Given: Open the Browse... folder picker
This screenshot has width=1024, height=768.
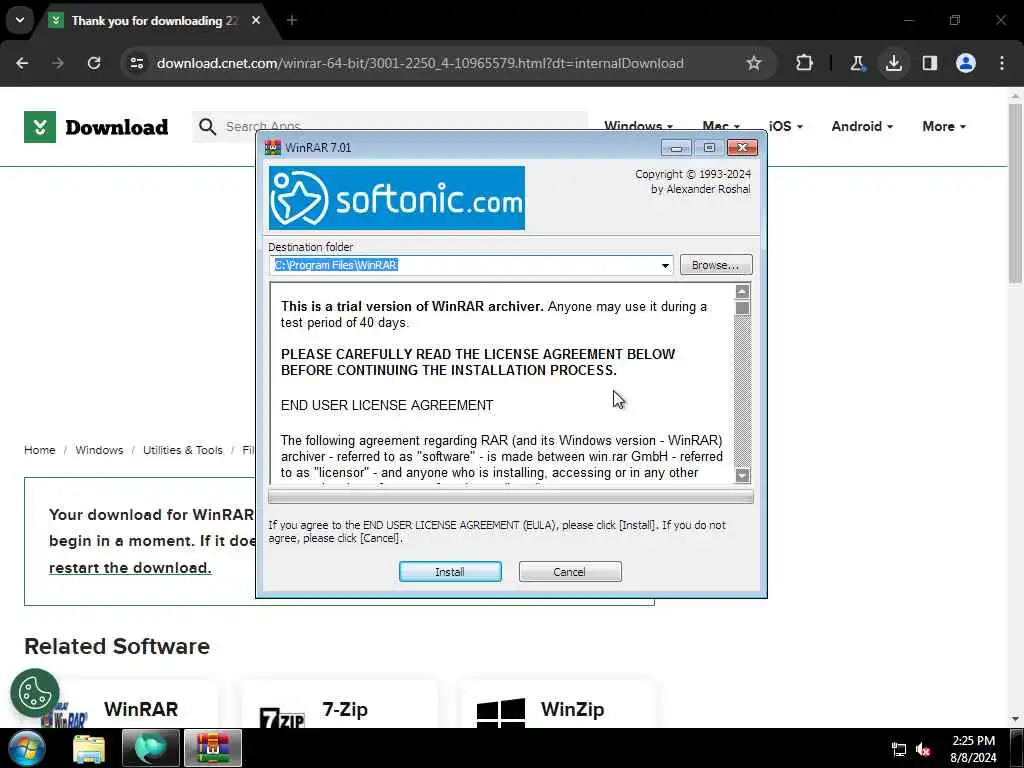Looking at the screenshot, I should click(716, 264).
